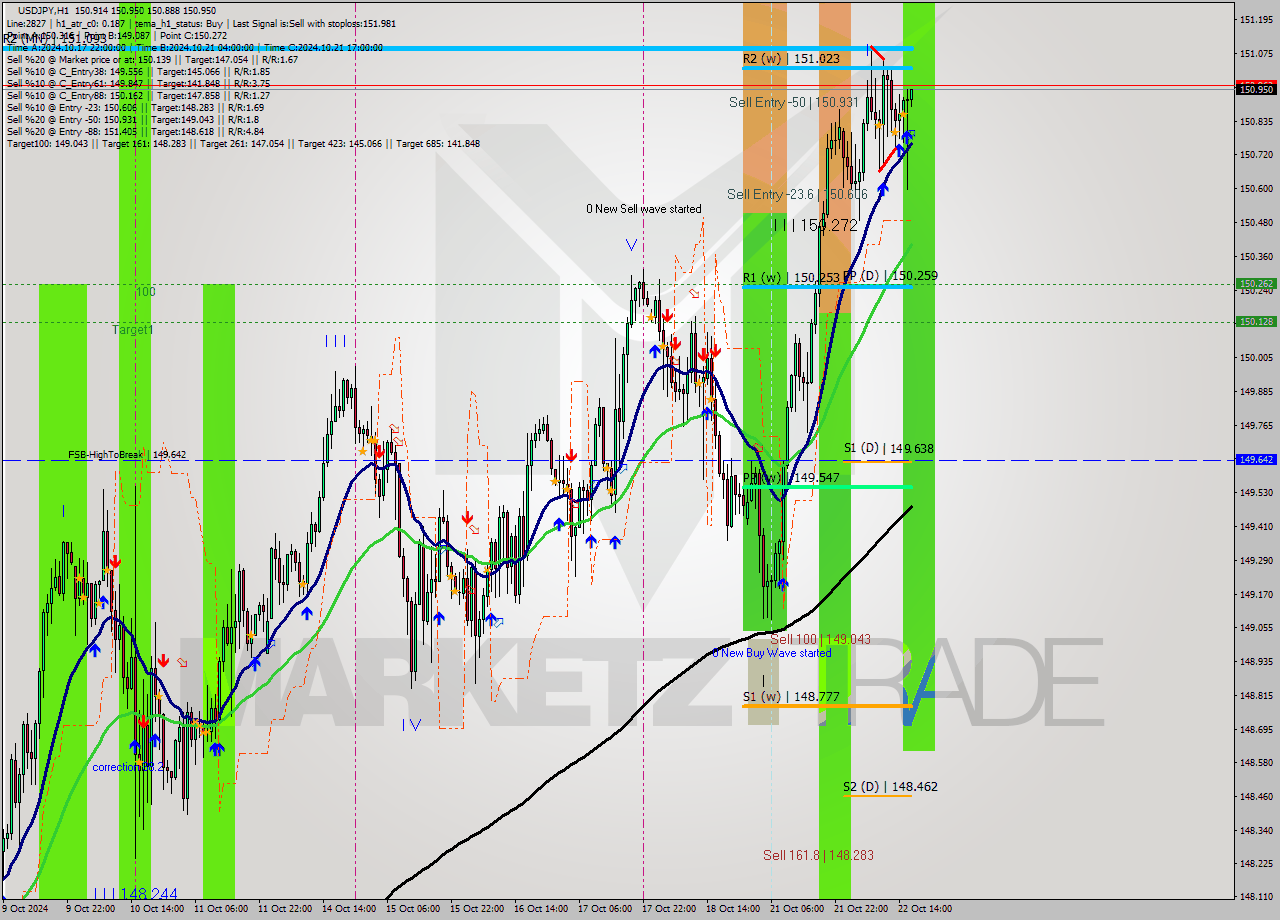The width and height of the screenshot is (1280, 920).
Task: Click the '18 Oct 14:00' time axis label
Action: pyautogui.click(x=733, y=909)
